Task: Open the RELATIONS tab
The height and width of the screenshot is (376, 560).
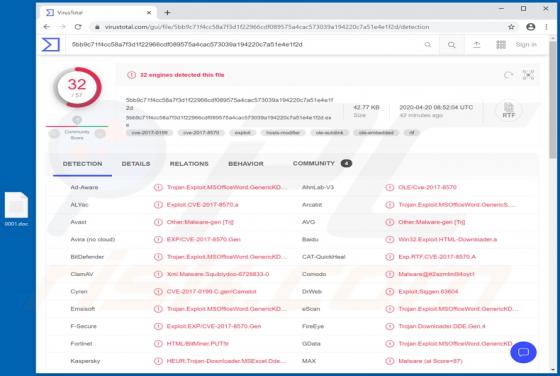Action: pos(189,164)
